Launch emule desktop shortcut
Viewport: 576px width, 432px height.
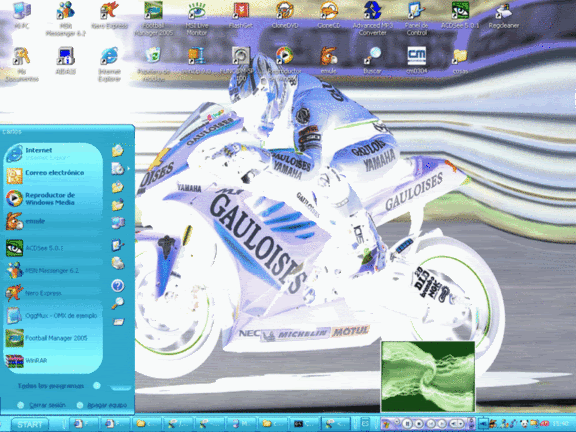tap(328, 61)
